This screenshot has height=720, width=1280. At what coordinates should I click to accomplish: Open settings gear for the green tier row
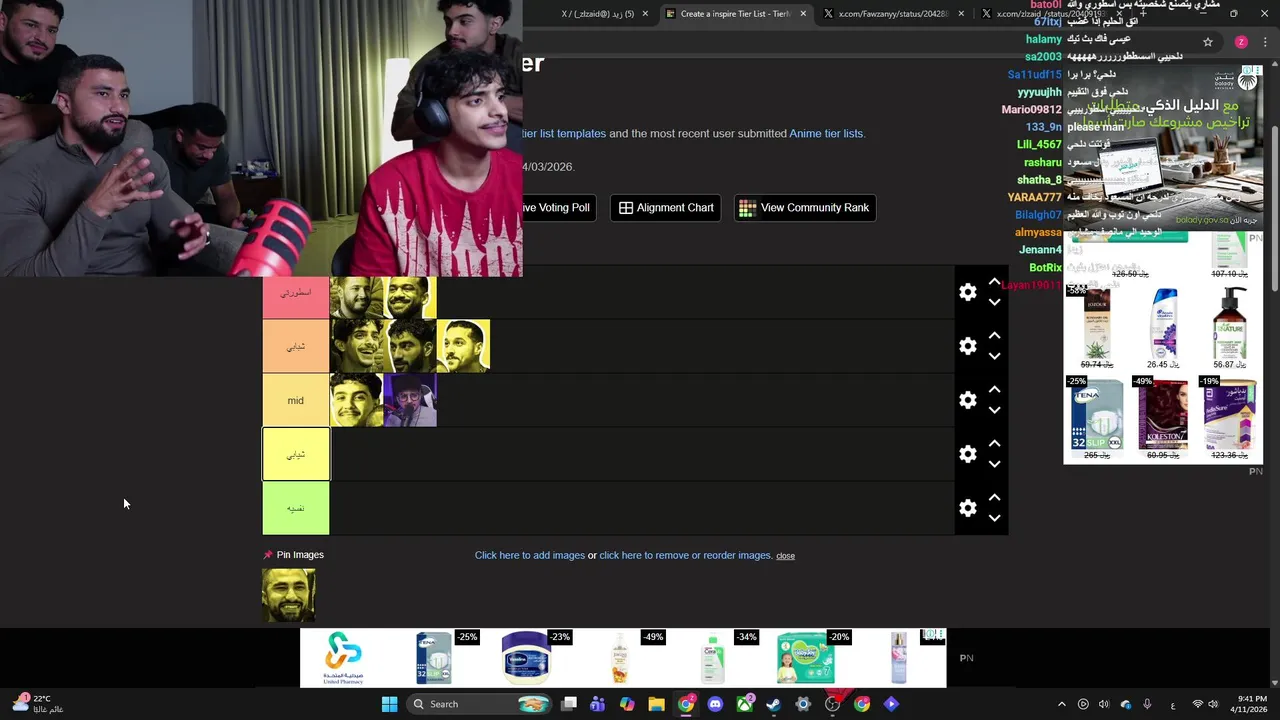(967, 508)
